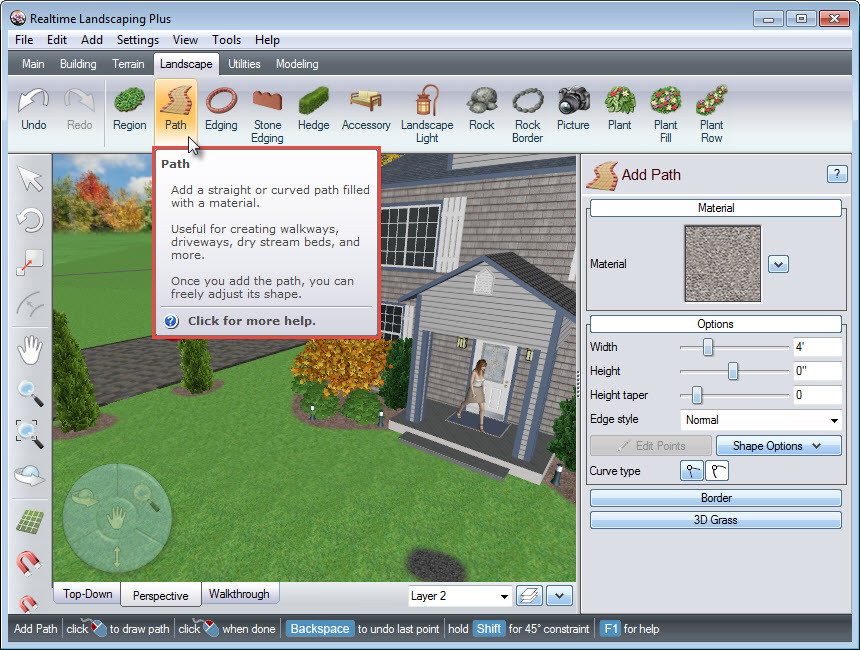Click 'Click for more help' in tooltip
860x650 pixels.
point(252,321)
